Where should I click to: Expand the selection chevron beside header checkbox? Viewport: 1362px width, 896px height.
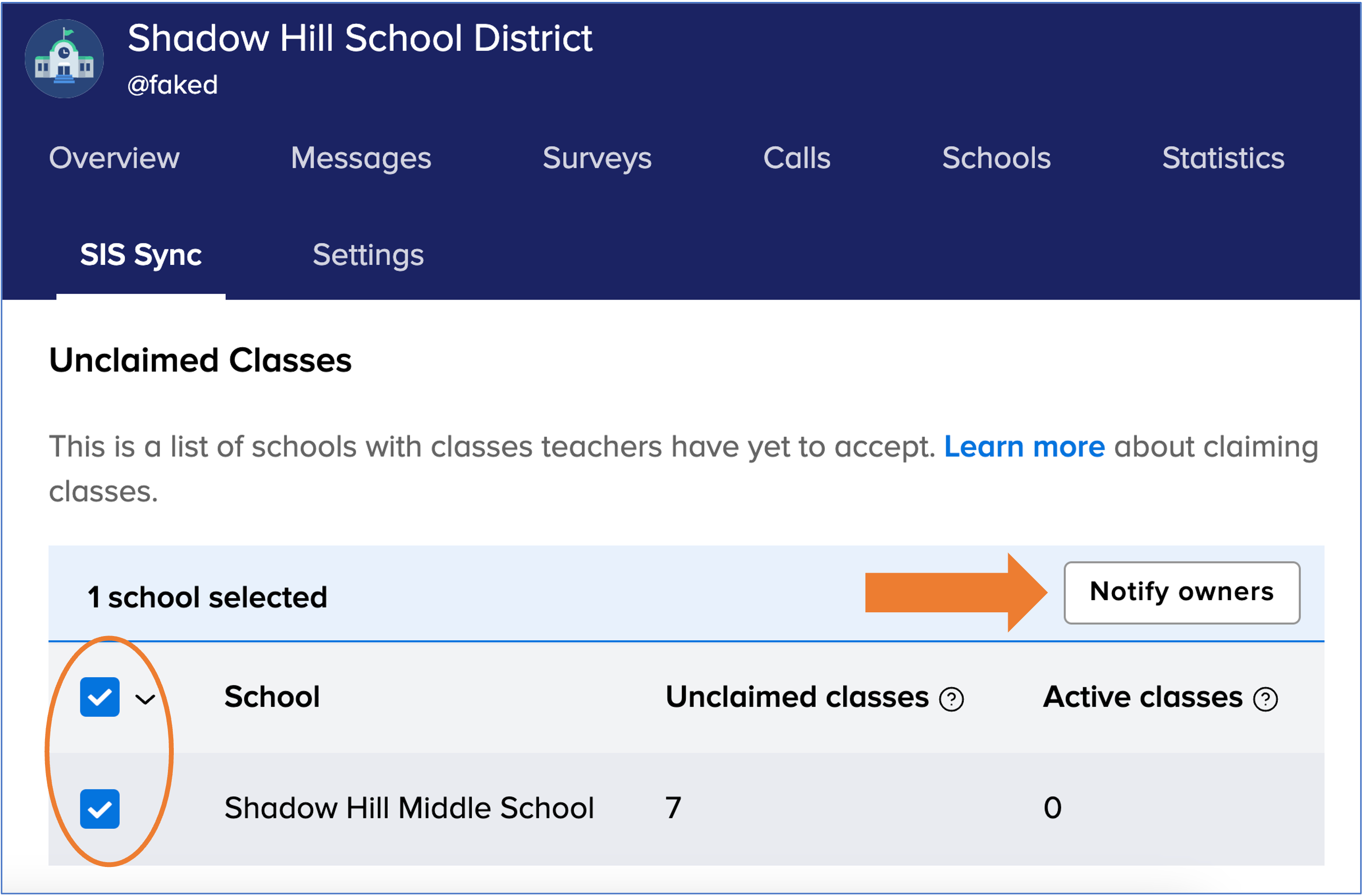(145, 699)
